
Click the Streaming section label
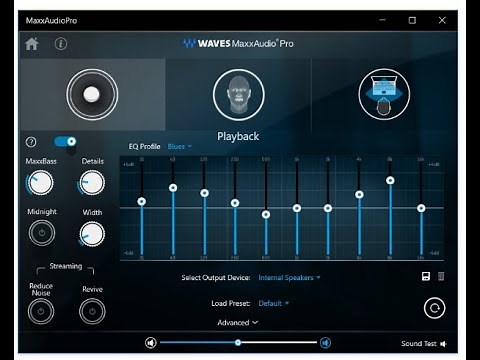click(x=66, y=266)
